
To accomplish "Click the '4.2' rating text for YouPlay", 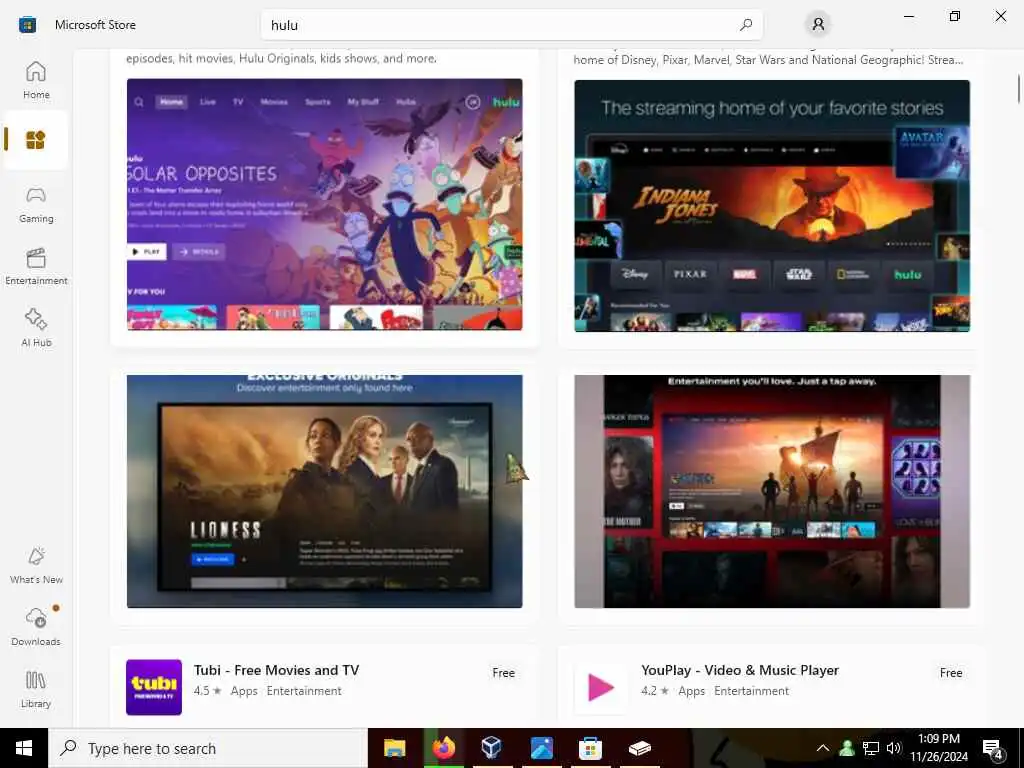I will pyautogui.click(x=648, y=691).
